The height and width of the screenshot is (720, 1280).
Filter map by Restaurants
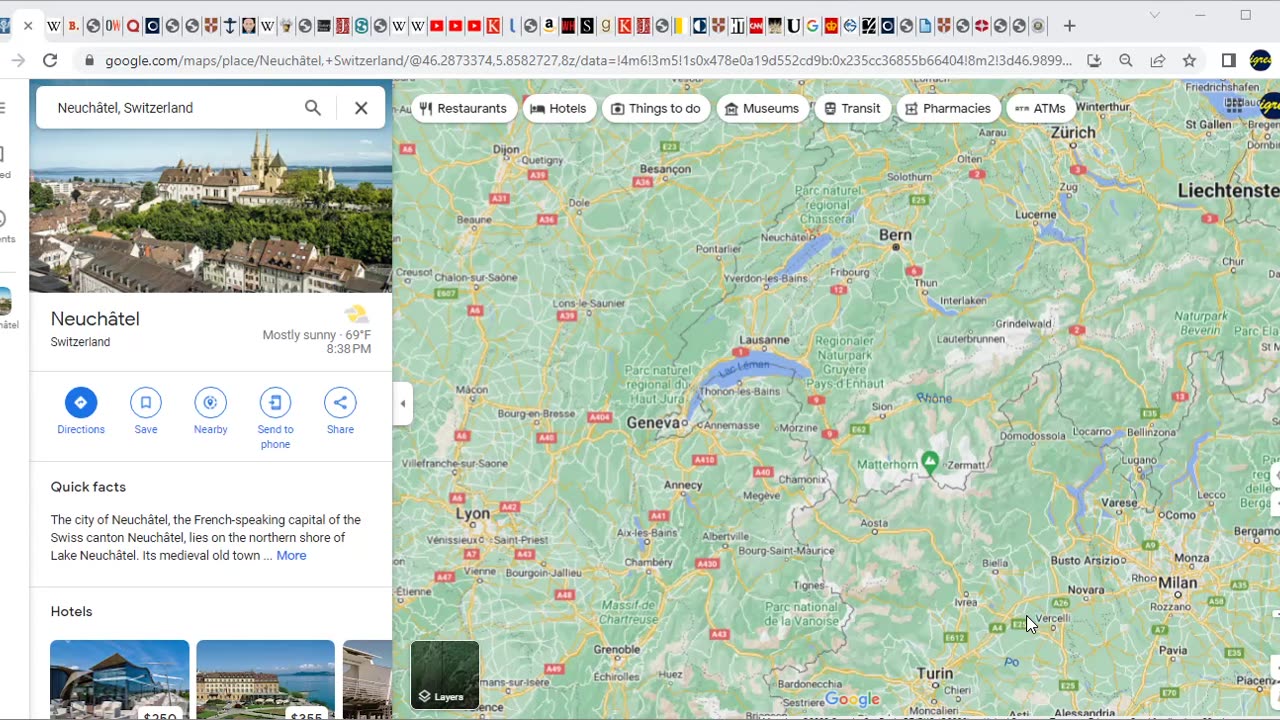point(463,108)
